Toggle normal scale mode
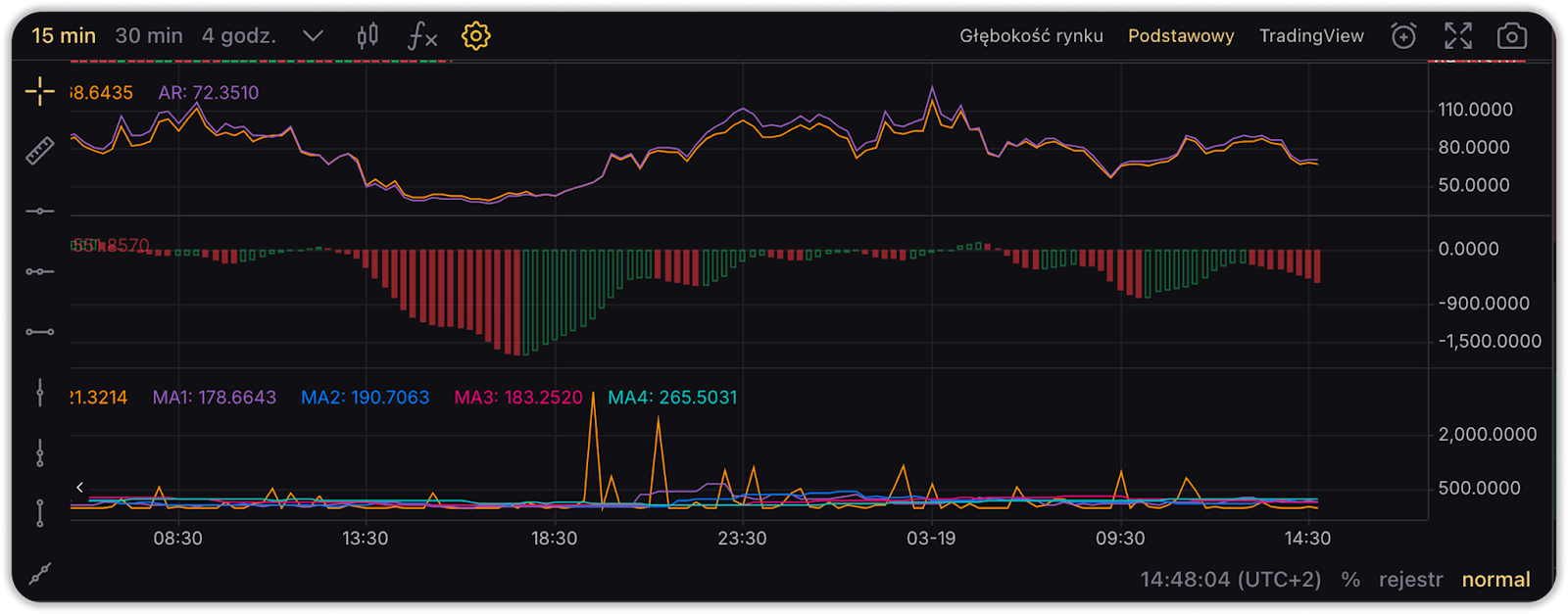Screen dimensions: 1568x614 point(1495,580)
